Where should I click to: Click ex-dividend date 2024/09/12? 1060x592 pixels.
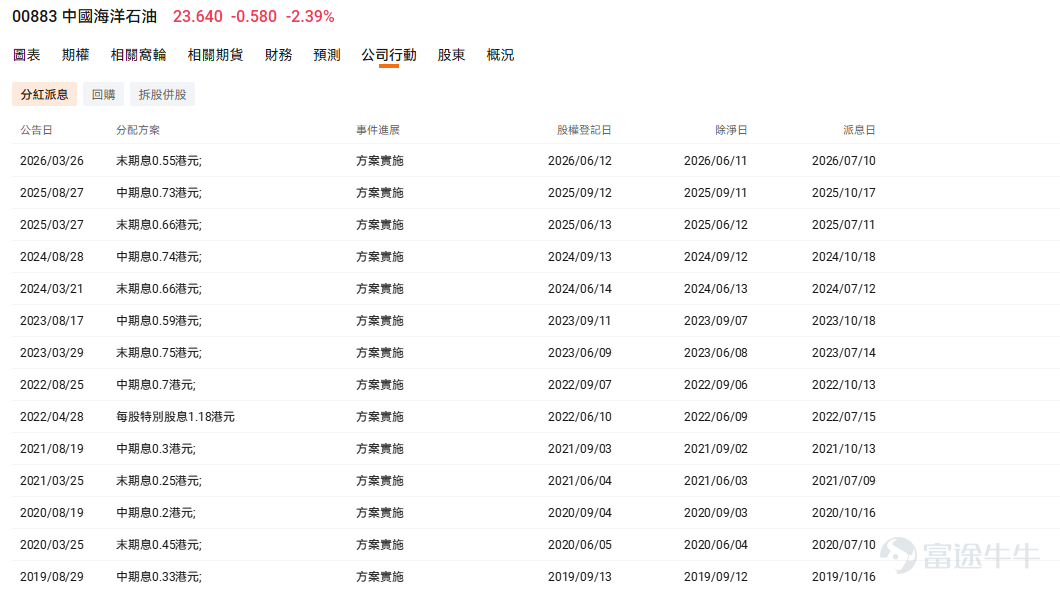coord(716,257)
